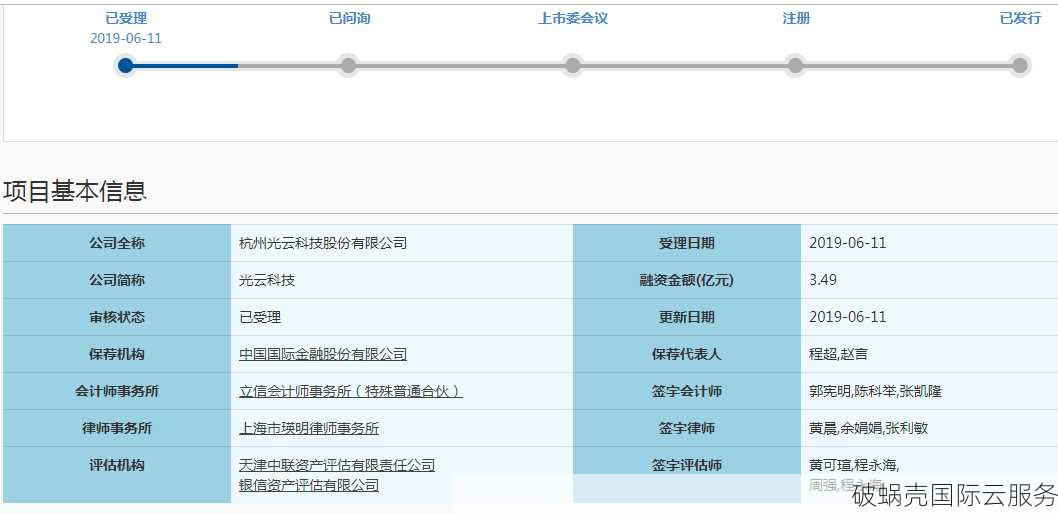Click the 更新日期 value 2019-06-11

click(x=847, y=317)
